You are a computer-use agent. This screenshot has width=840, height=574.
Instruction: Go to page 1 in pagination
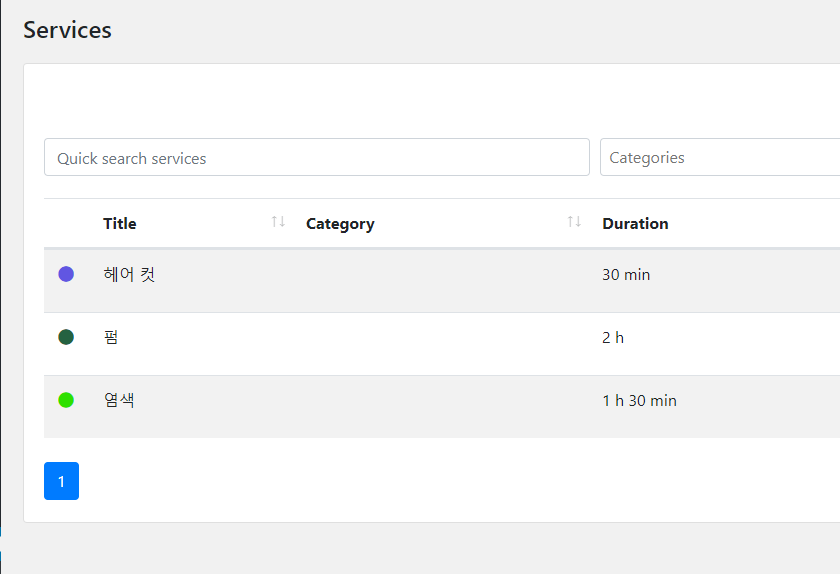[x=61, y=481]
